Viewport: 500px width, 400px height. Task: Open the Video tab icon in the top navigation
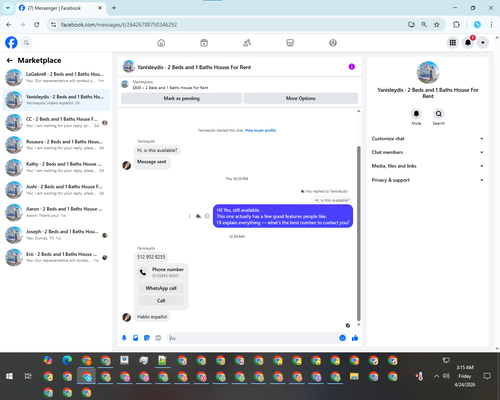204,43
